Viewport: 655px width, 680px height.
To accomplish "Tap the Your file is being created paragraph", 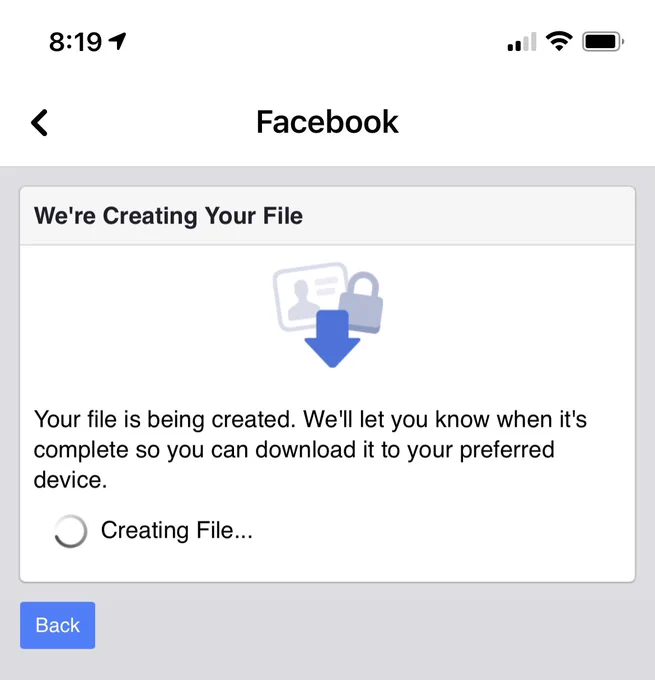I will 310,450.
